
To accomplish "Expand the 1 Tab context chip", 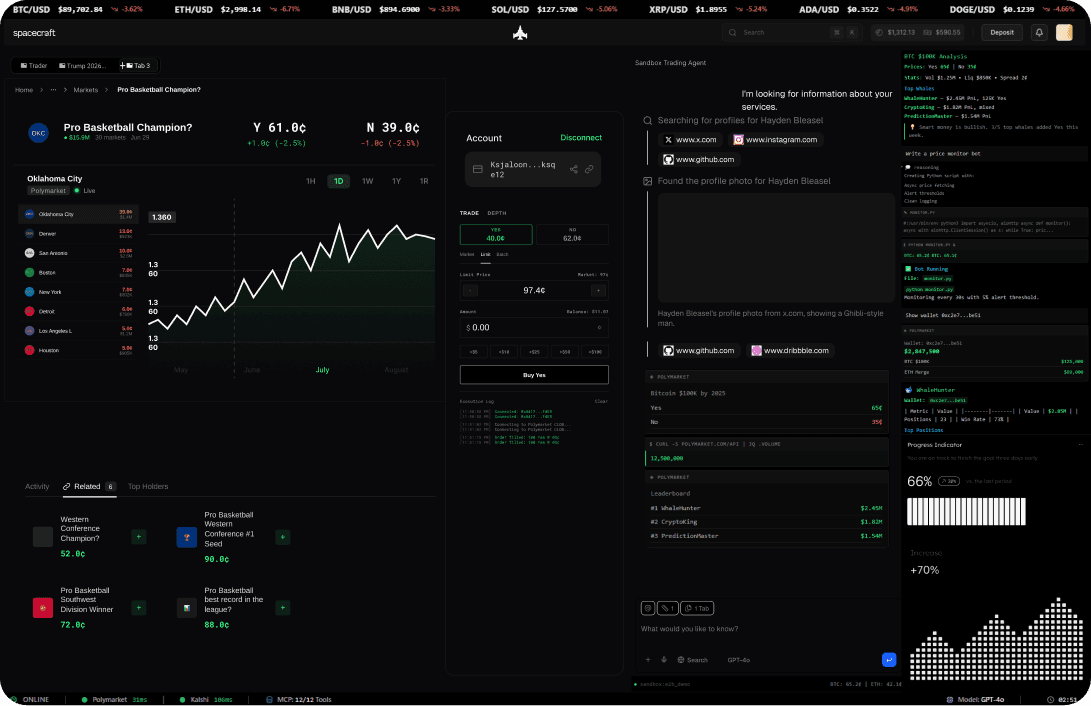I will (x=696, y=608).
